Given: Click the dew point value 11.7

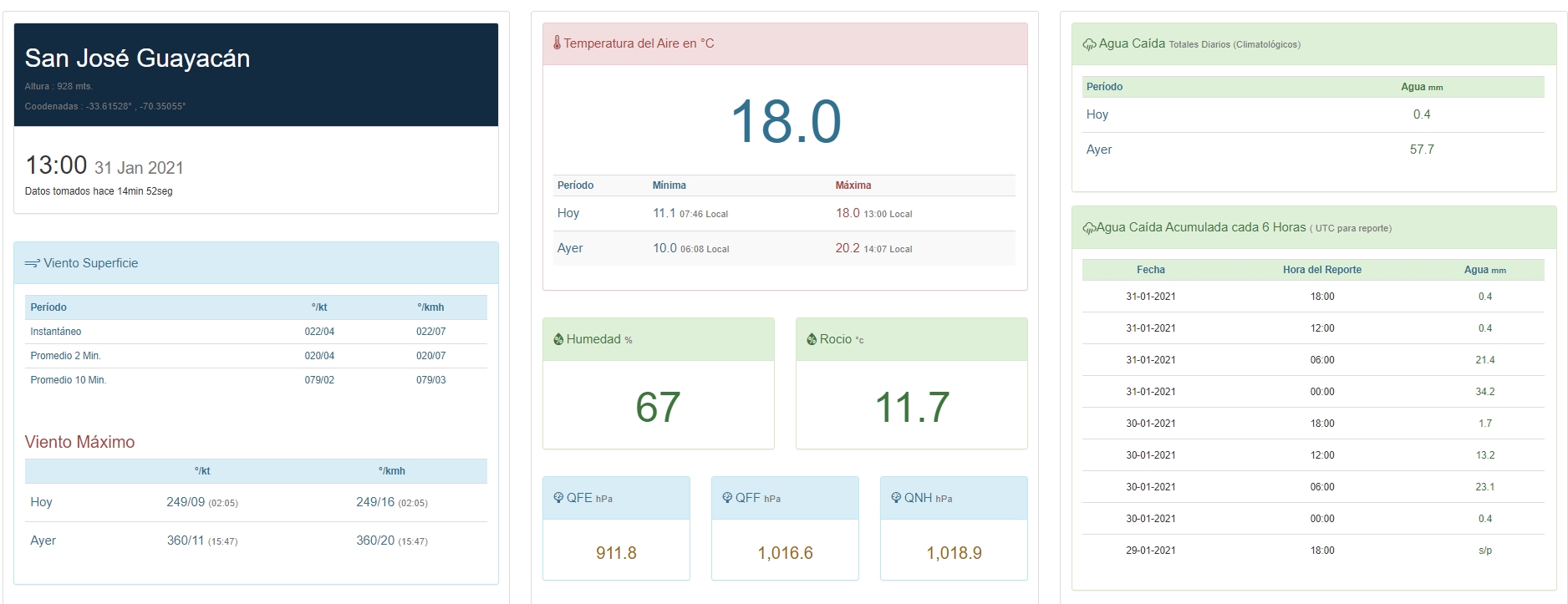Looking at the screenshot, I should (912, 408).
